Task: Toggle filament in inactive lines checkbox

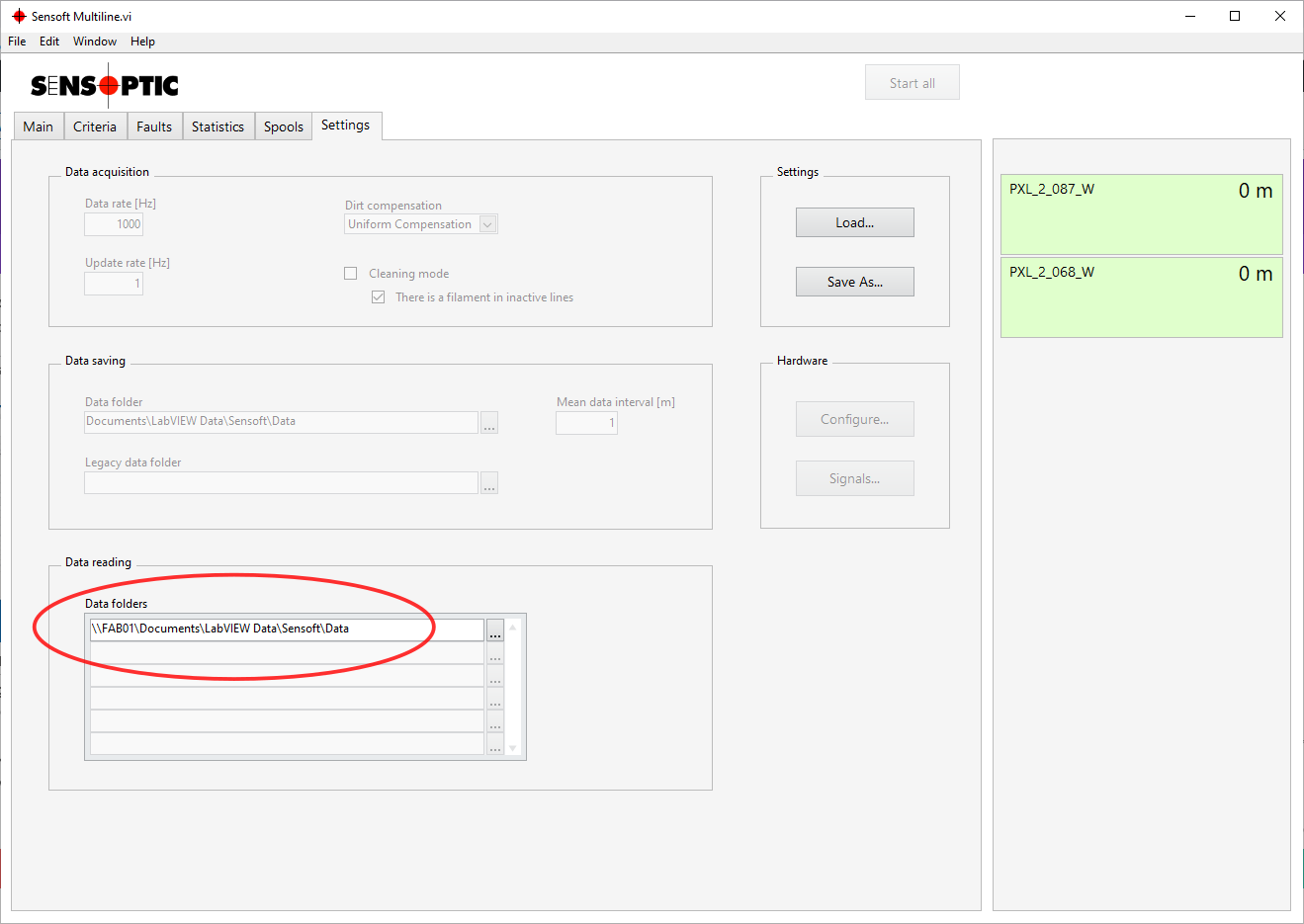Action: point(378,297)
